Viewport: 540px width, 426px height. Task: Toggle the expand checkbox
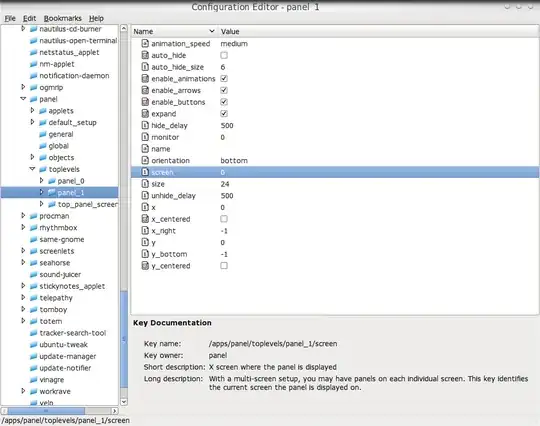(x=224, y=114)
